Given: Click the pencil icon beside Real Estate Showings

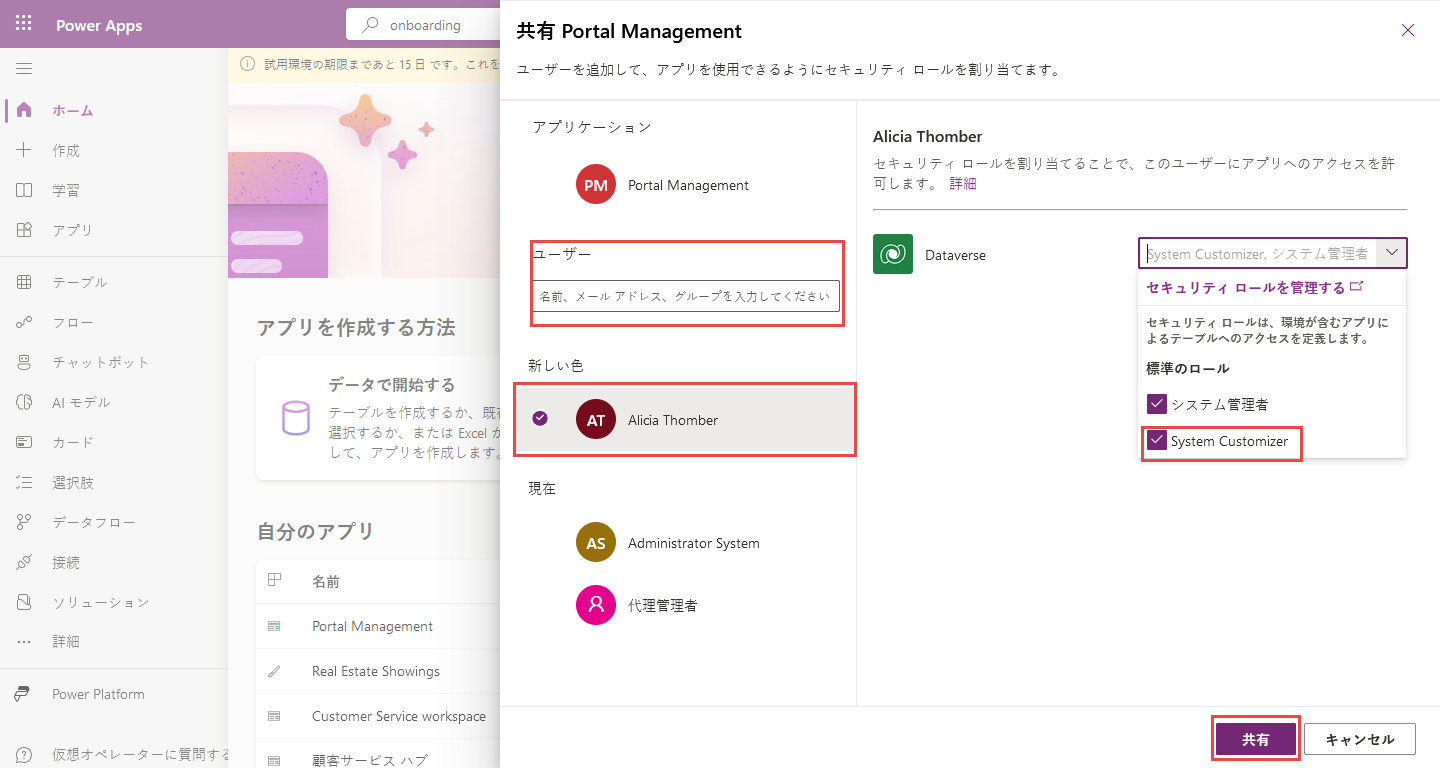Looking at the screenshot, I should pos(275,671).
